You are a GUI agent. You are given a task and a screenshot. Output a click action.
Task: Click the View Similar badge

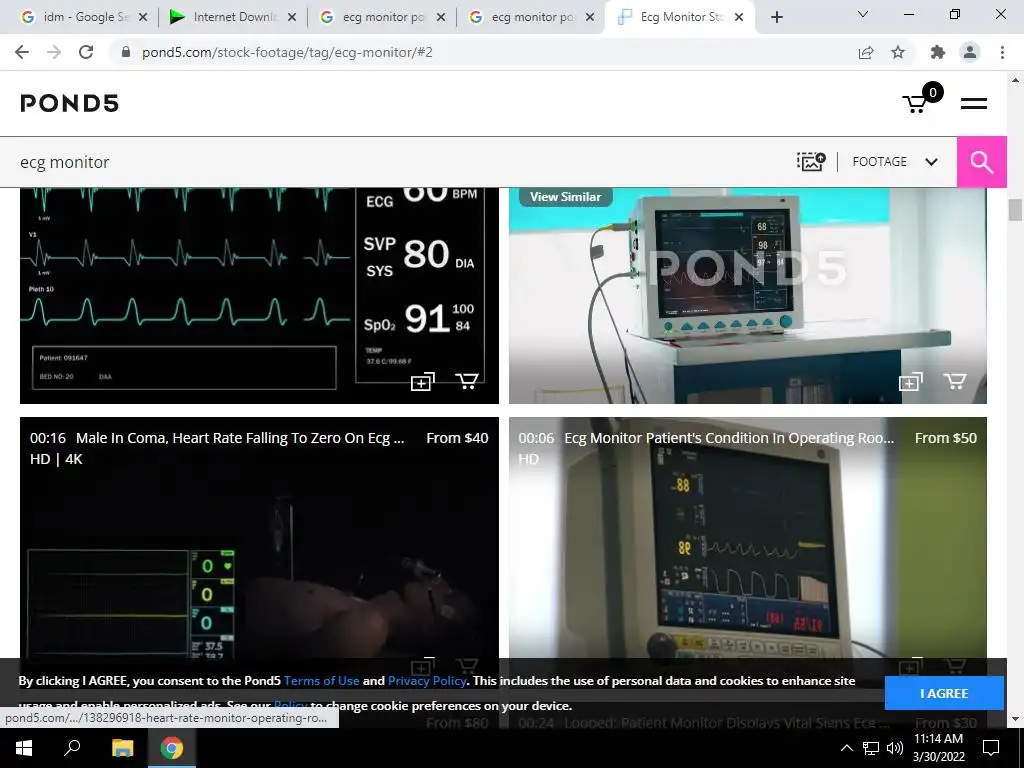[x=566, y=197]
